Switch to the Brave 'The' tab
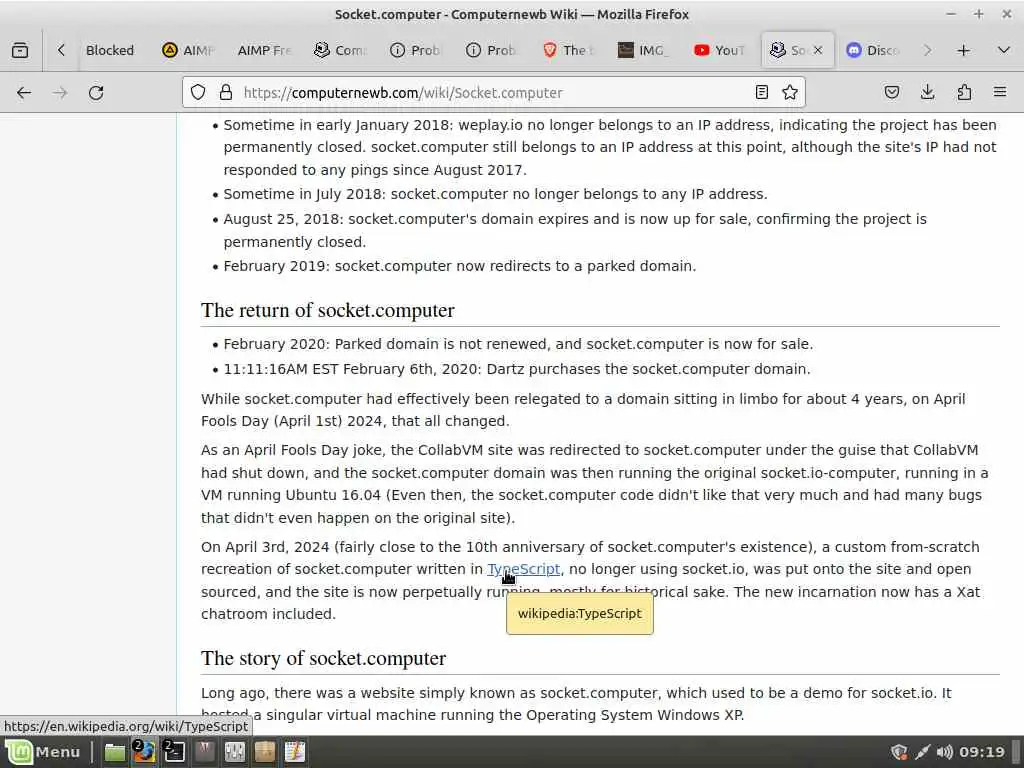Screen dimensions: 1024x768 click(568, 50)
